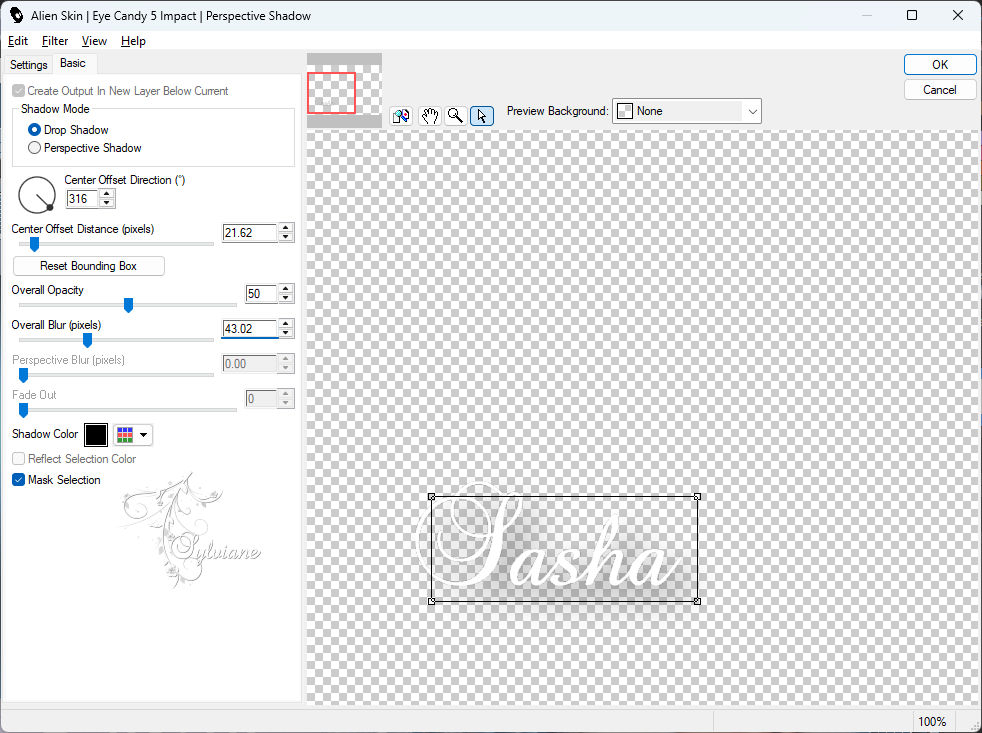This screenshot has width=982, height=733.
Task: Decrease Center Offset Distance with down arrow
Action: coord(286,237)
